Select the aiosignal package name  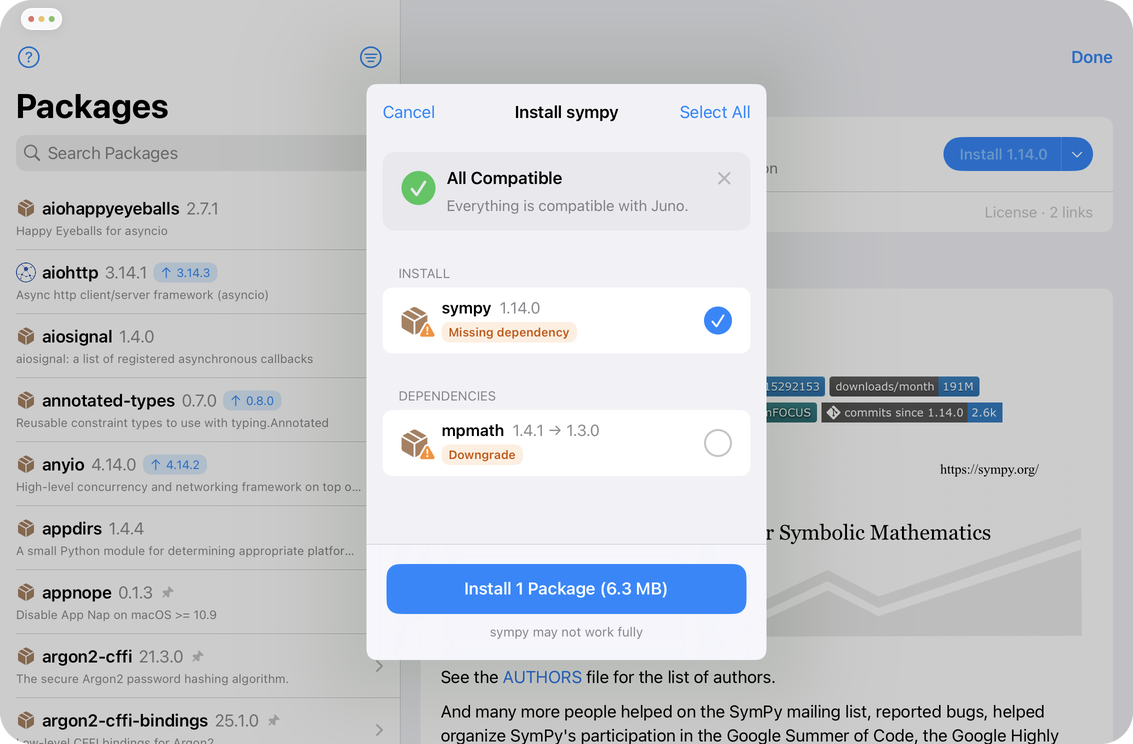[x=77, y=337]
